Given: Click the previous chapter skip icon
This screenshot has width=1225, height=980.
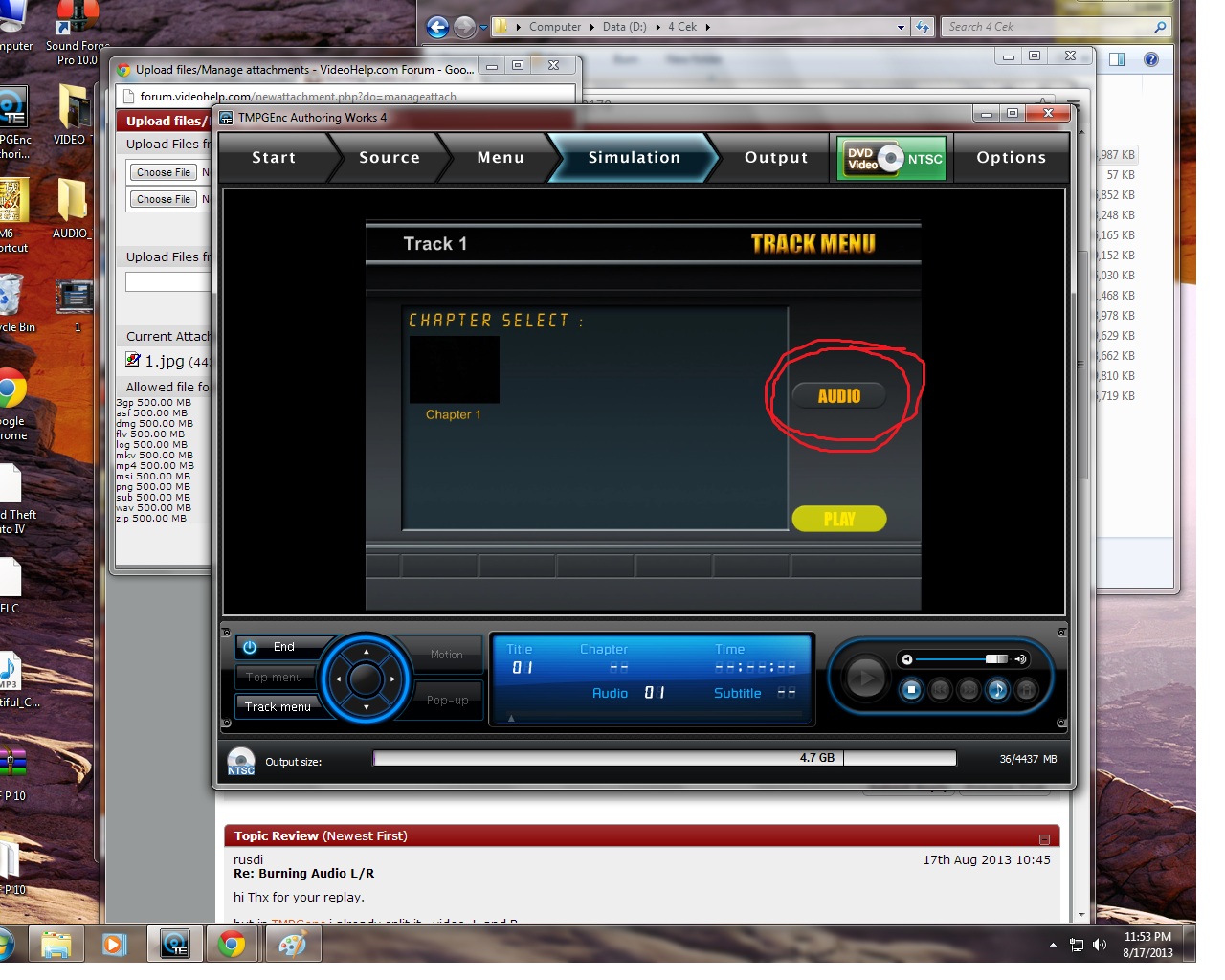Looking at the screenshot, I should coord(940,689).
